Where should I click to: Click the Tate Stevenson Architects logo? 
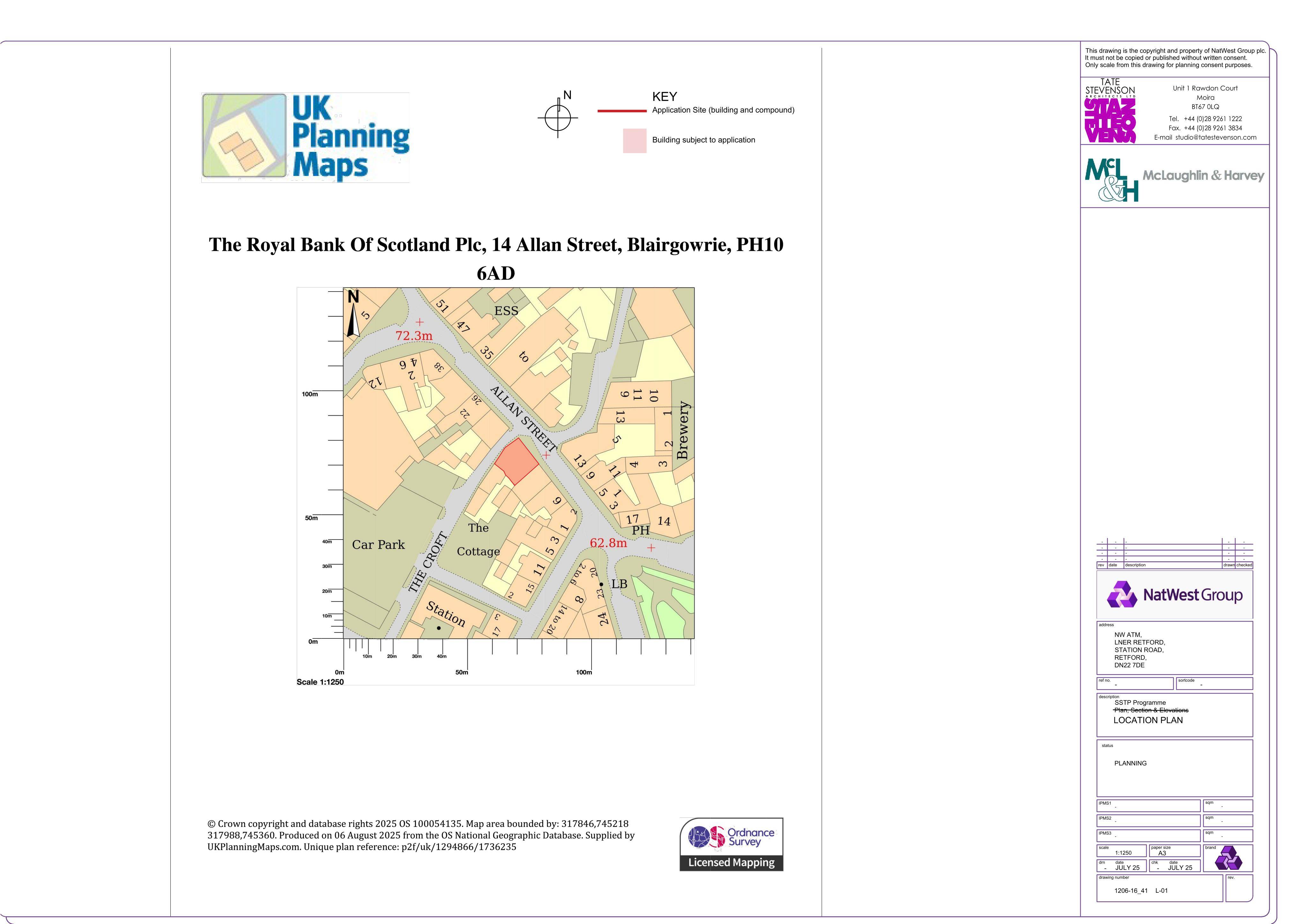pos(1110,110)
